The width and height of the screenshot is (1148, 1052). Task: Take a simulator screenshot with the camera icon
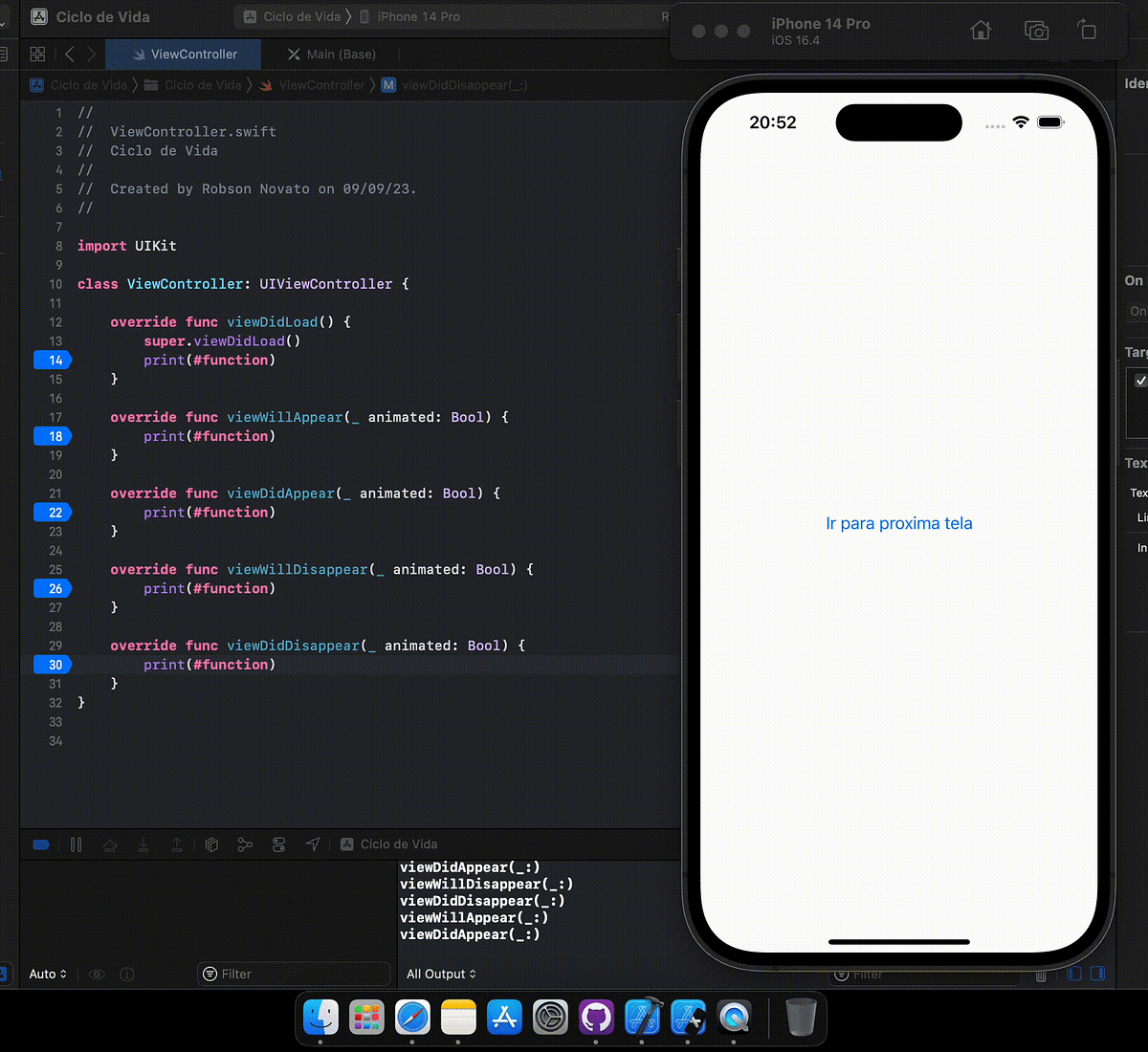click(1036, 31)
